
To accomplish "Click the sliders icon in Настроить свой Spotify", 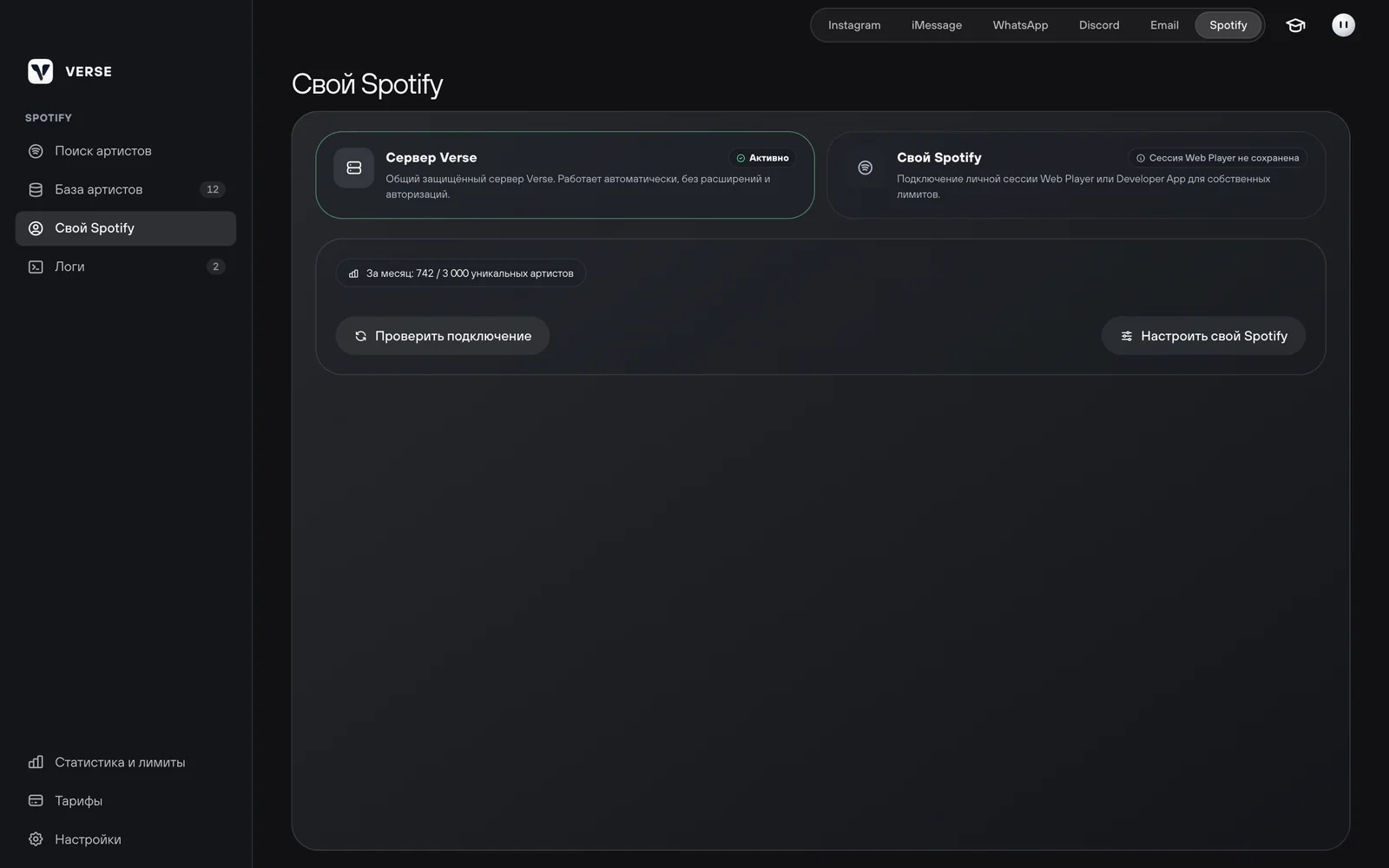I will tap(1127, 336).
